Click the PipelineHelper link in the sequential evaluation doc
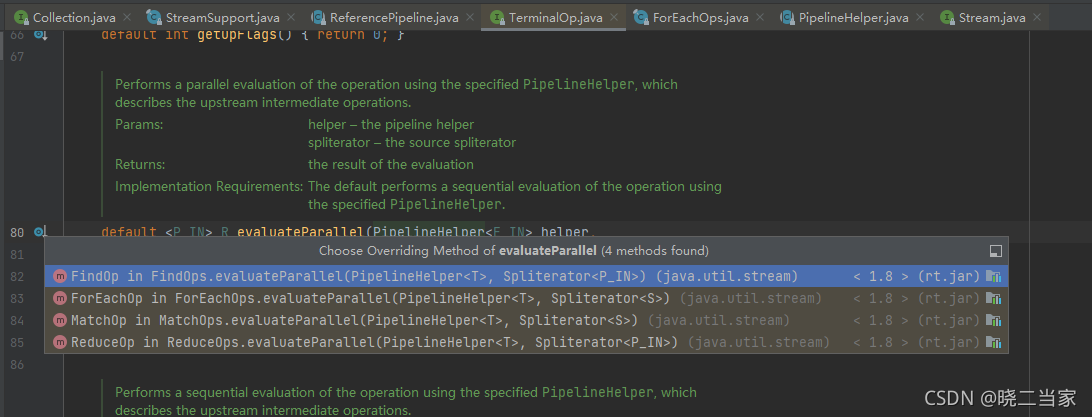The image size is (1092, 417). (x=598, y=393)
